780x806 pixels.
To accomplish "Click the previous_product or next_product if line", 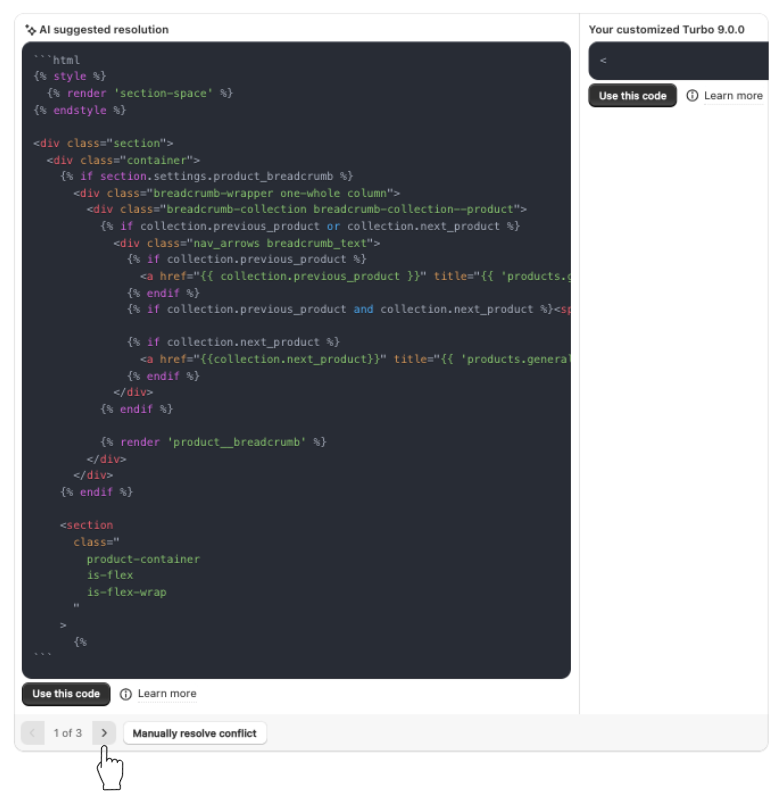I will coord(310,226).
